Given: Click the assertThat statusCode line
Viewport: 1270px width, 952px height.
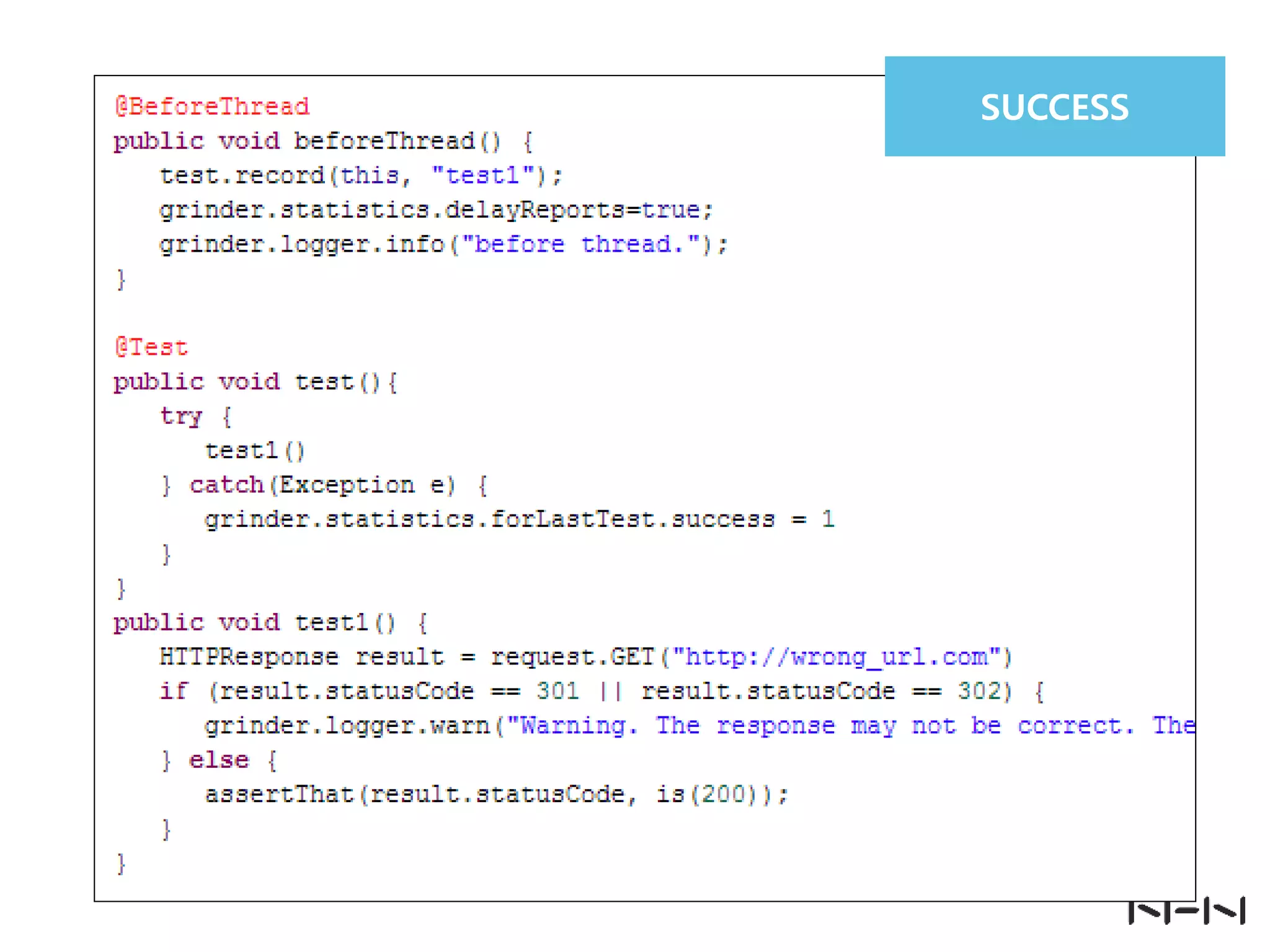Looking at the screenshot, I should 496,794.
